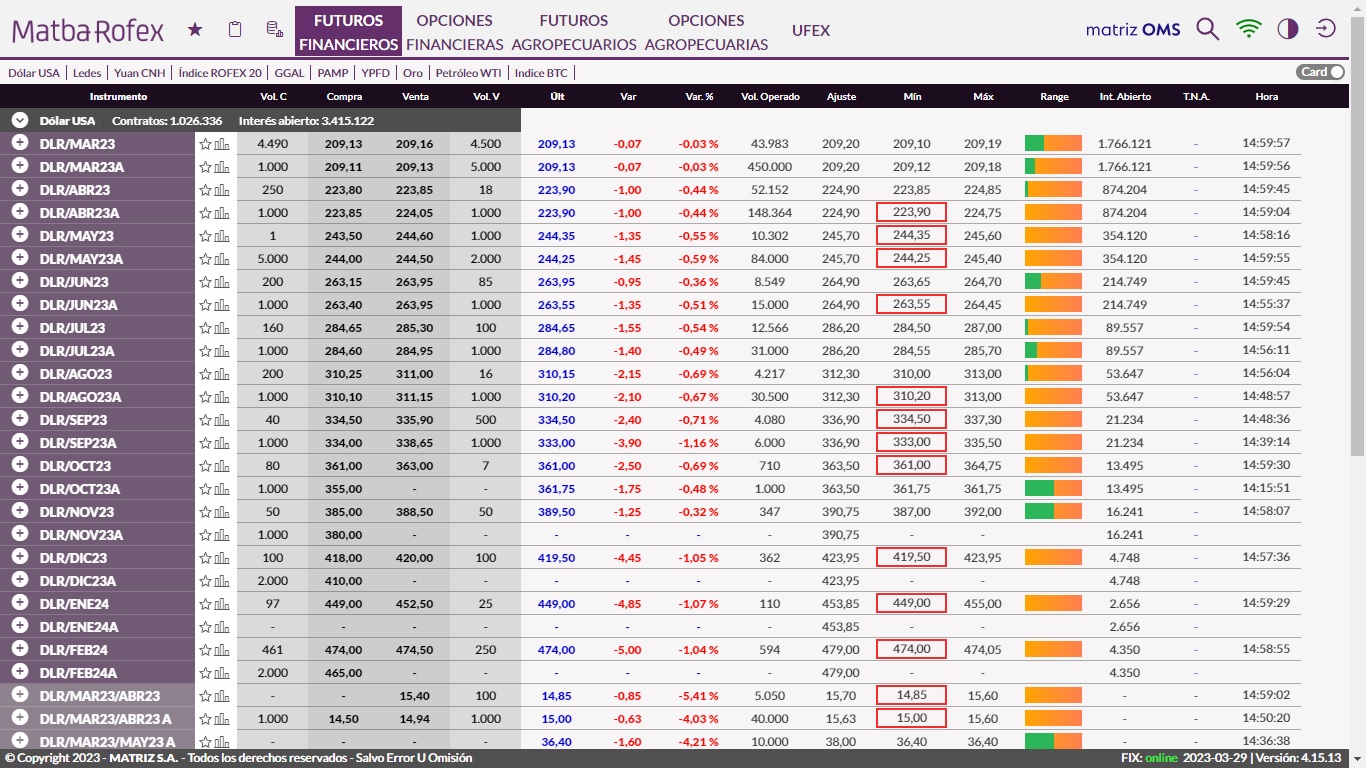Open the search magnifier icon
The height and width of the screenshot is (768, 1366).
(1207, 29)
